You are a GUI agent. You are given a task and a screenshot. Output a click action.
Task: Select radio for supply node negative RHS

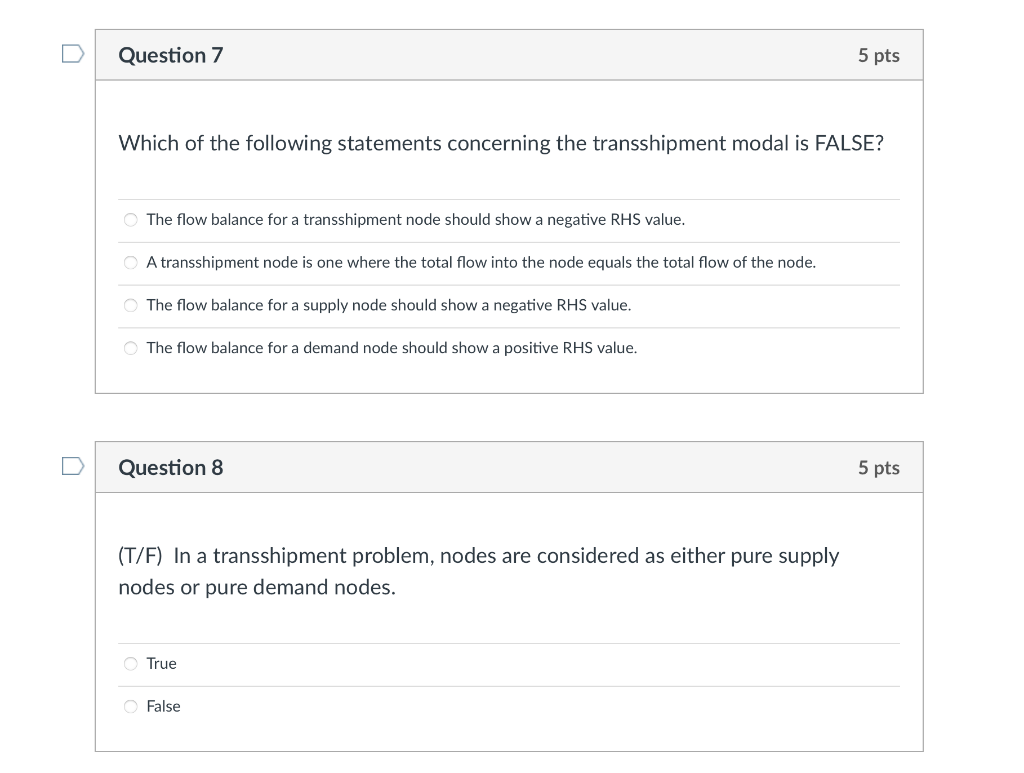pos(131,306)
